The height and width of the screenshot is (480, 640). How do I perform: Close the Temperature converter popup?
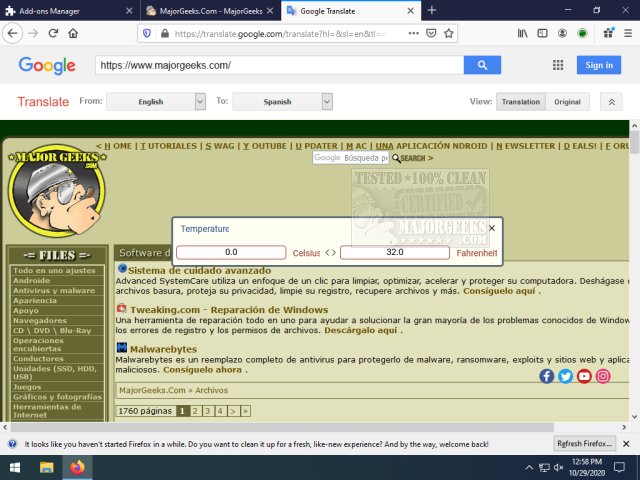[492, 228]
